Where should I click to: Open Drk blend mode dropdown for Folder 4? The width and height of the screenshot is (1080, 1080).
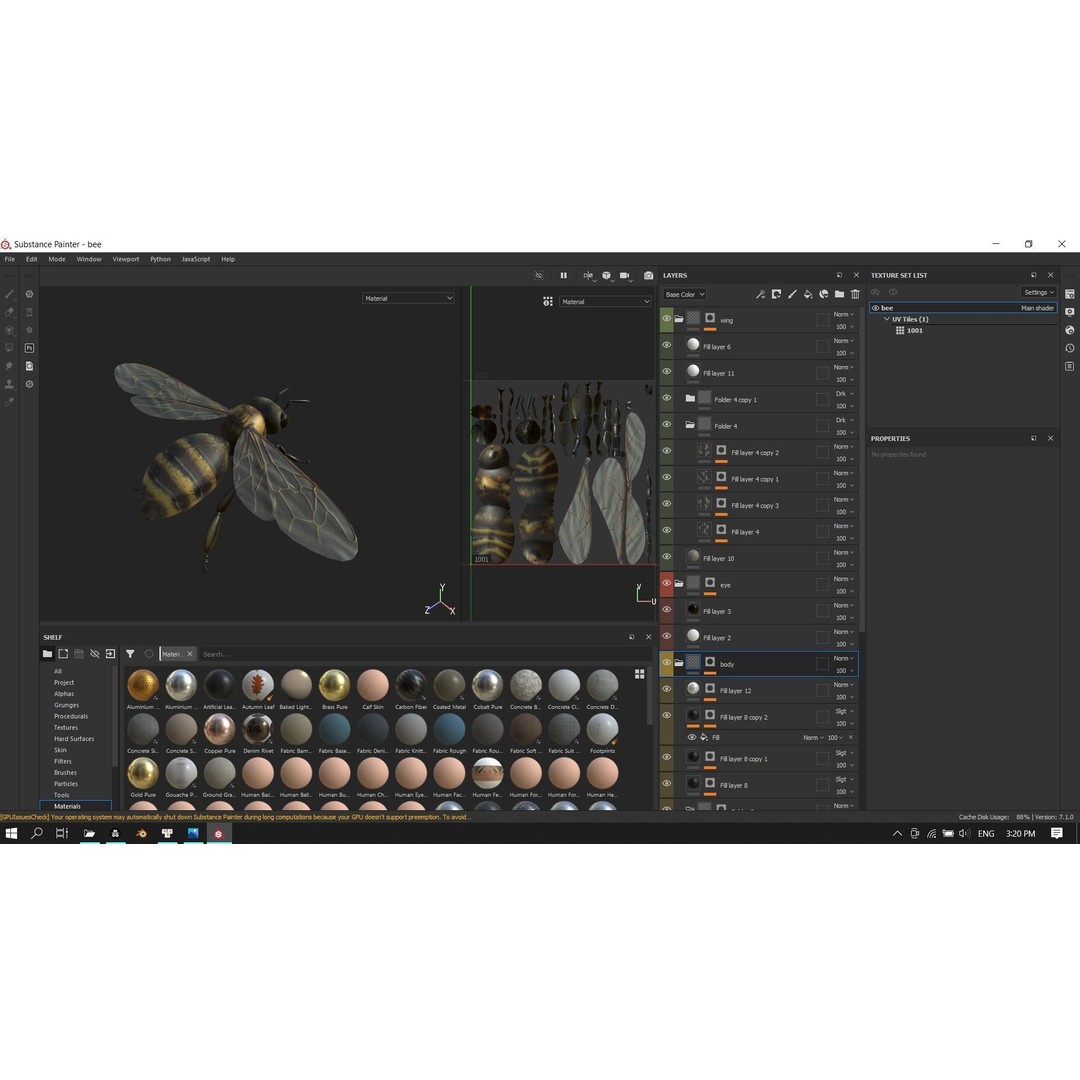coord(844,420)
